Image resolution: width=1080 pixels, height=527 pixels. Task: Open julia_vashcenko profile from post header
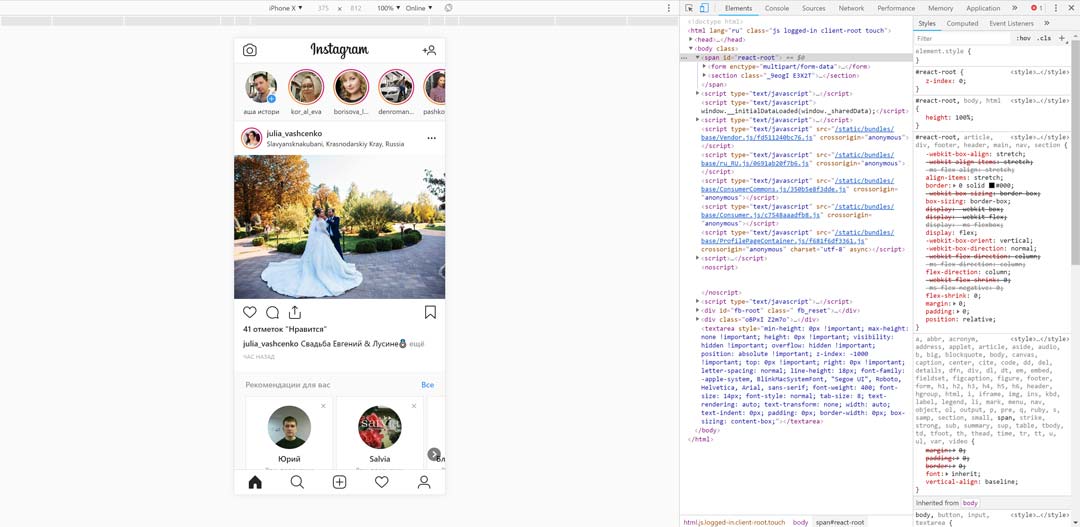294,133
